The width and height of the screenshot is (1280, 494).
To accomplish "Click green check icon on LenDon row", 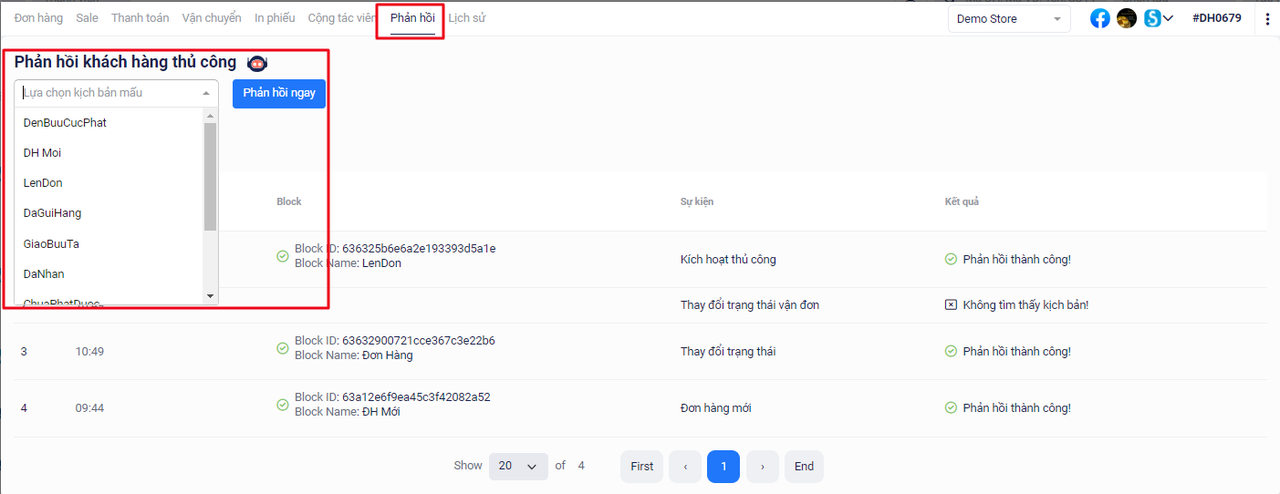I will pyautogui.click(x=283, y=256).
